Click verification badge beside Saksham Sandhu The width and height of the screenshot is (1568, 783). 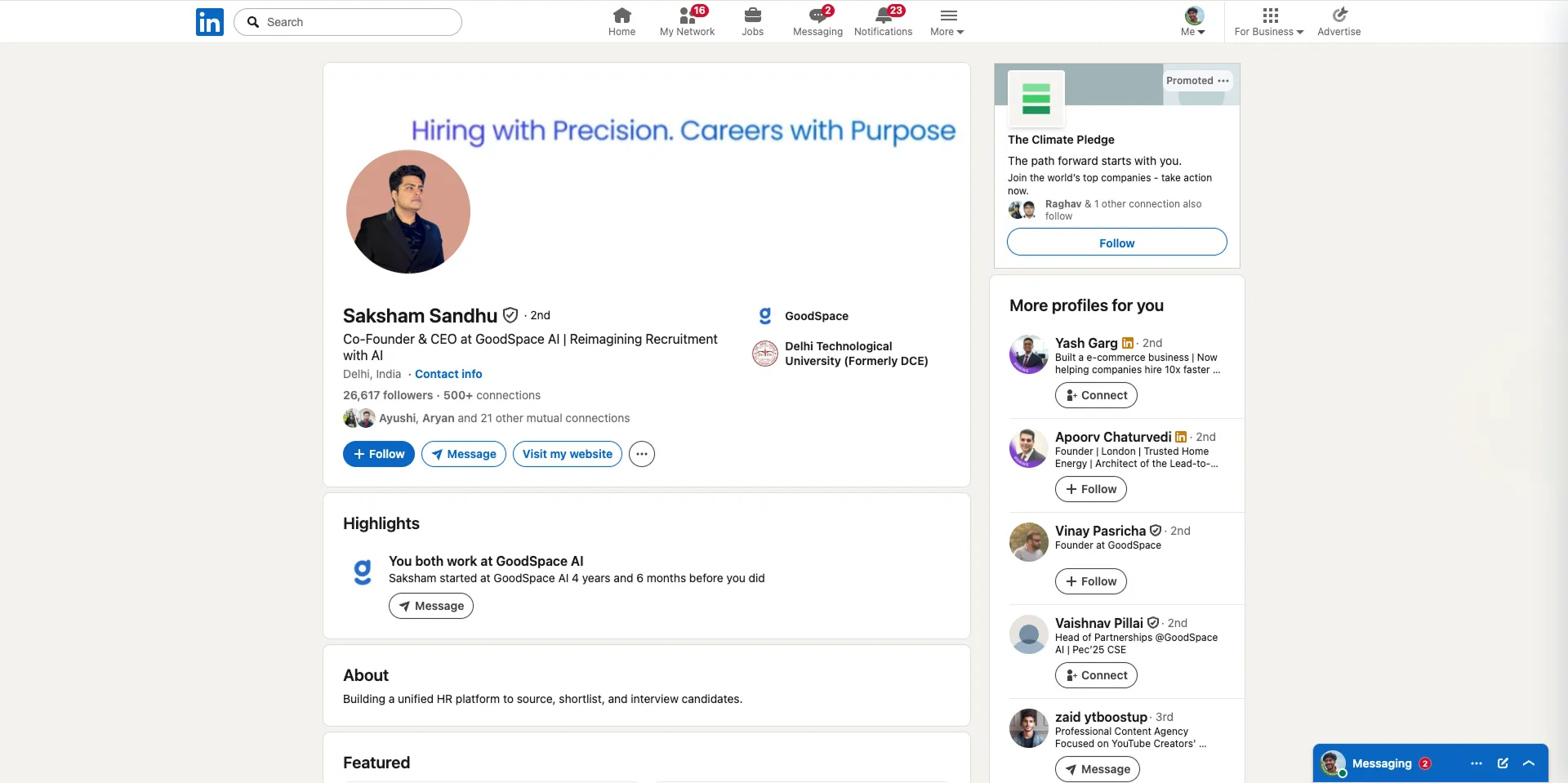coord(510,315)
